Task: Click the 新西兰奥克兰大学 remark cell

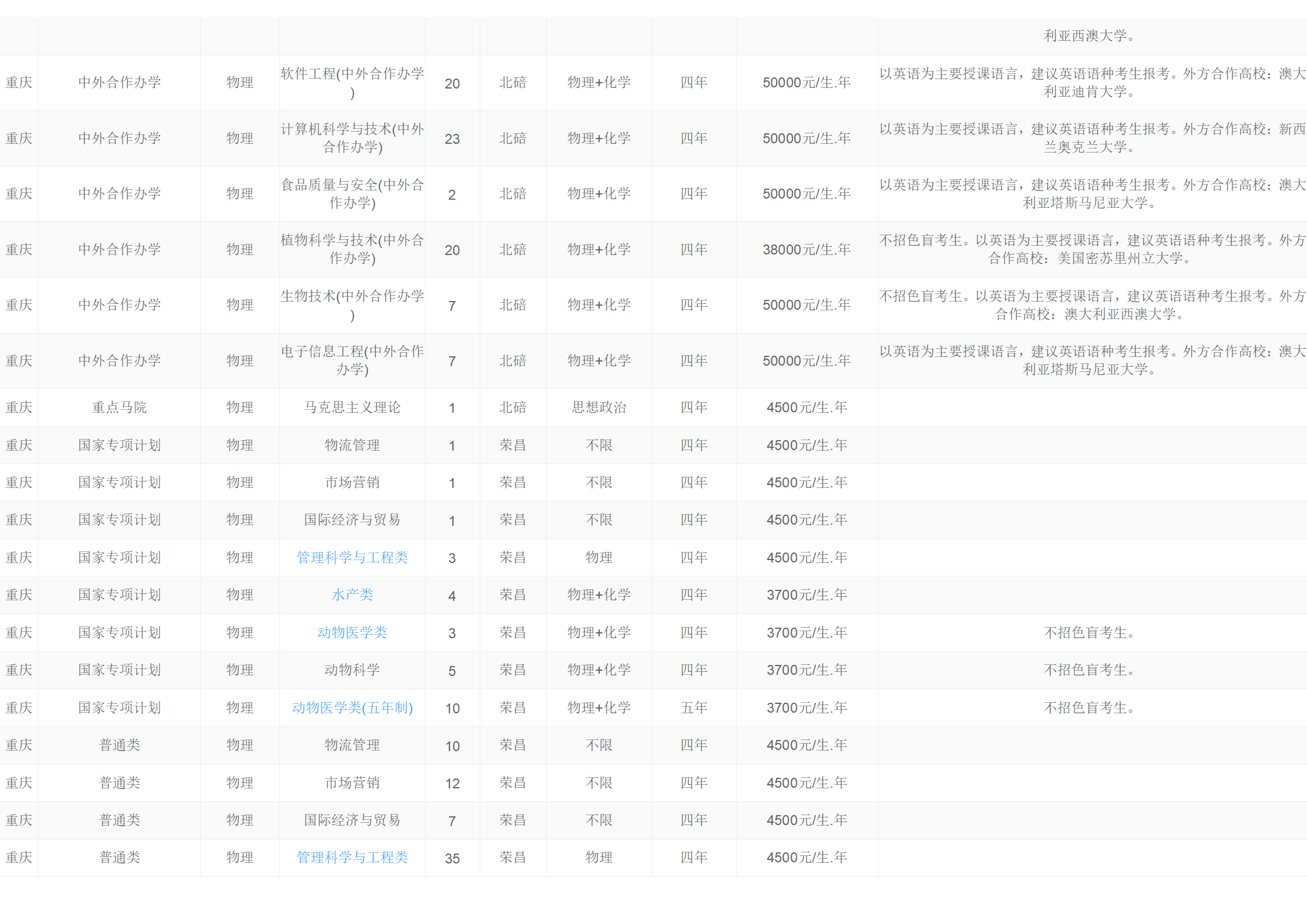Action: pos(1092,138)
